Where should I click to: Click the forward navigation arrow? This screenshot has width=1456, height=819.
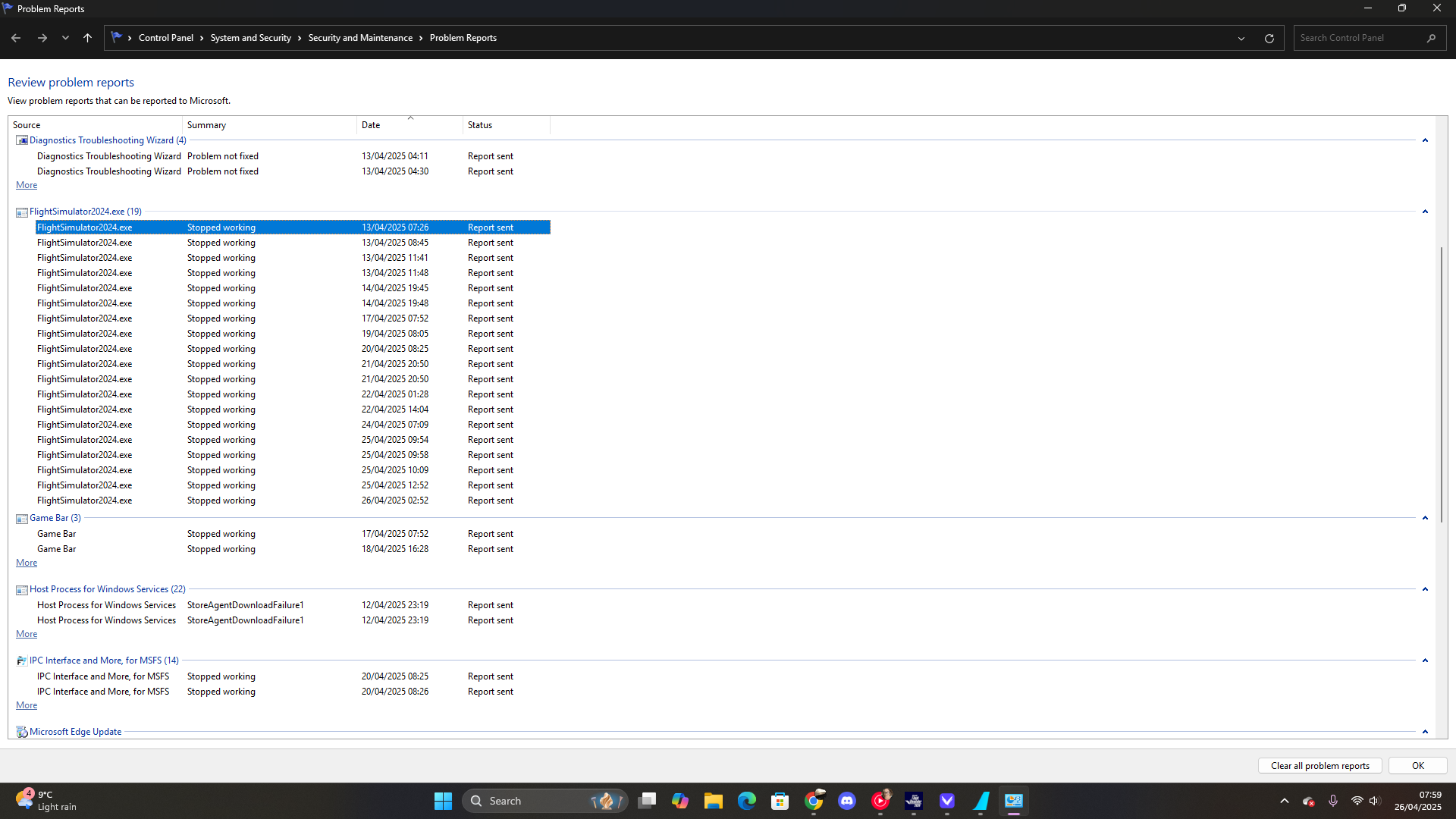(x=42, y=38)
